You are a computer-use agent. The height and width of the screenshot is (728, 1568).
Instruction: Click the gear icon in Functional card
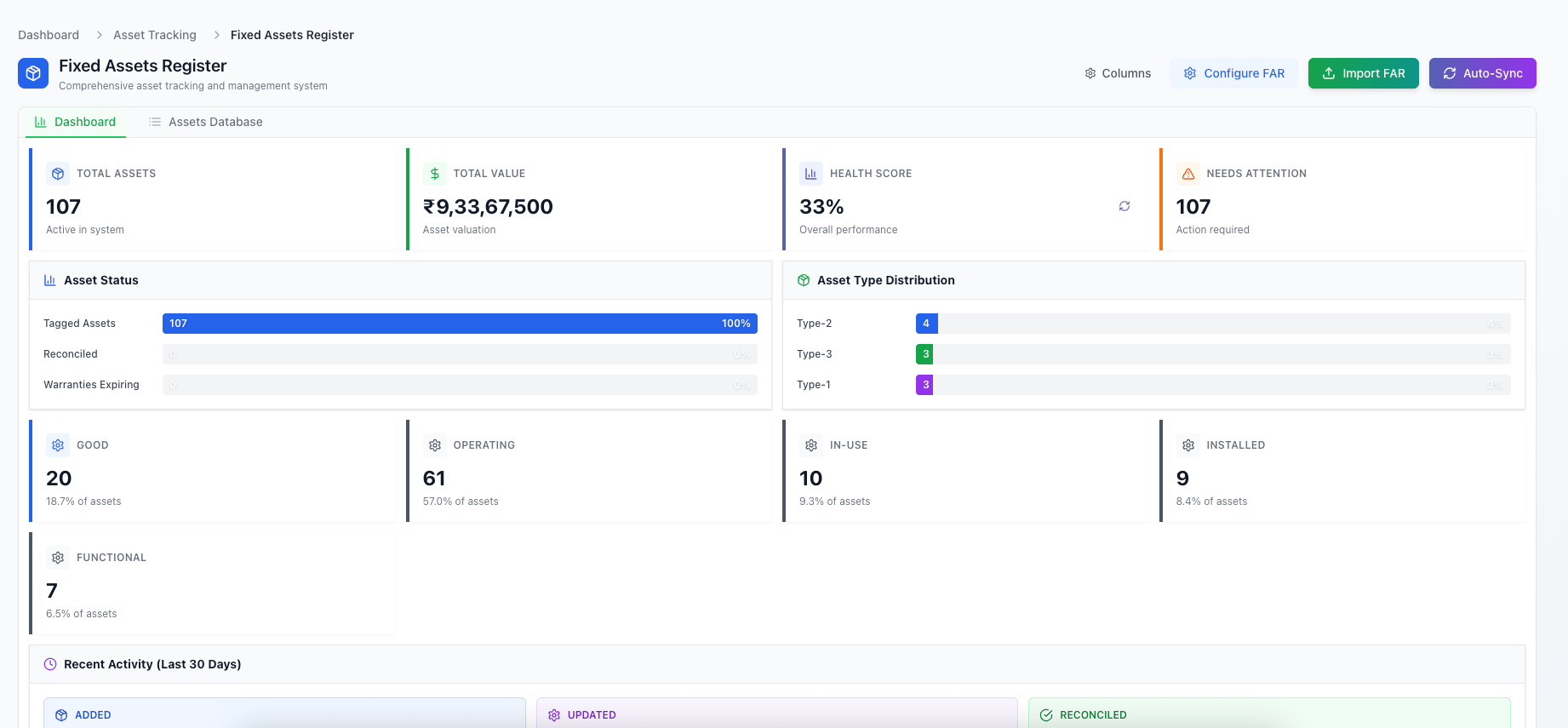point(58,558)
